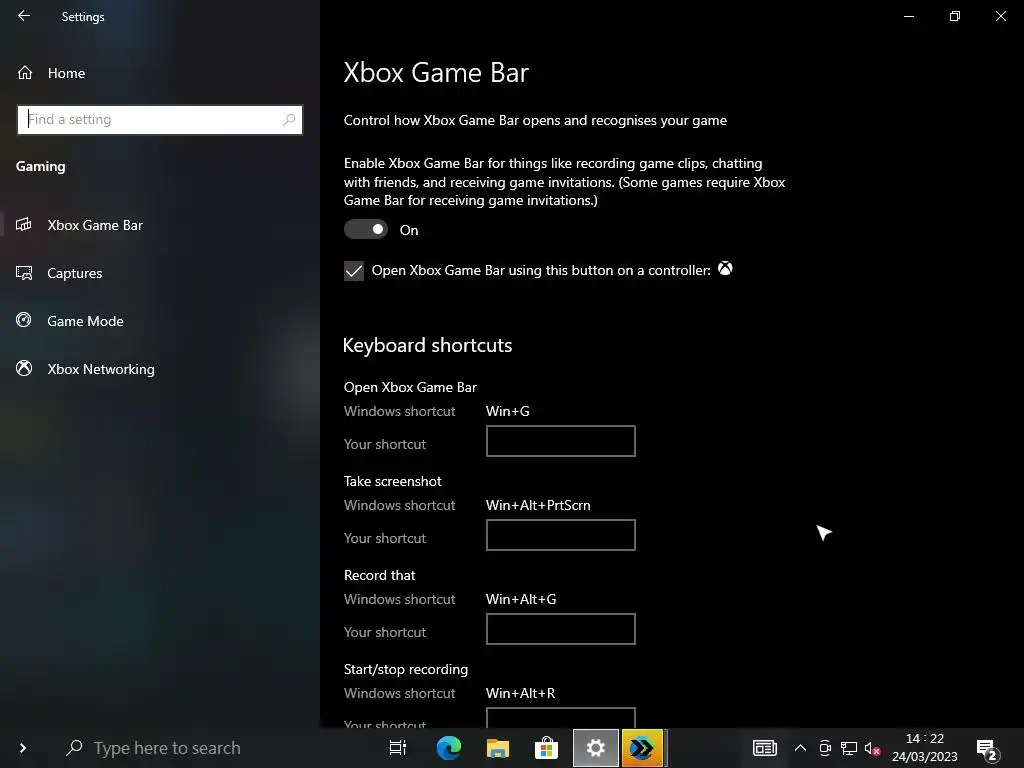The image size is (1024, 768).
Task: Close the Settings window
Action: 1000,16
